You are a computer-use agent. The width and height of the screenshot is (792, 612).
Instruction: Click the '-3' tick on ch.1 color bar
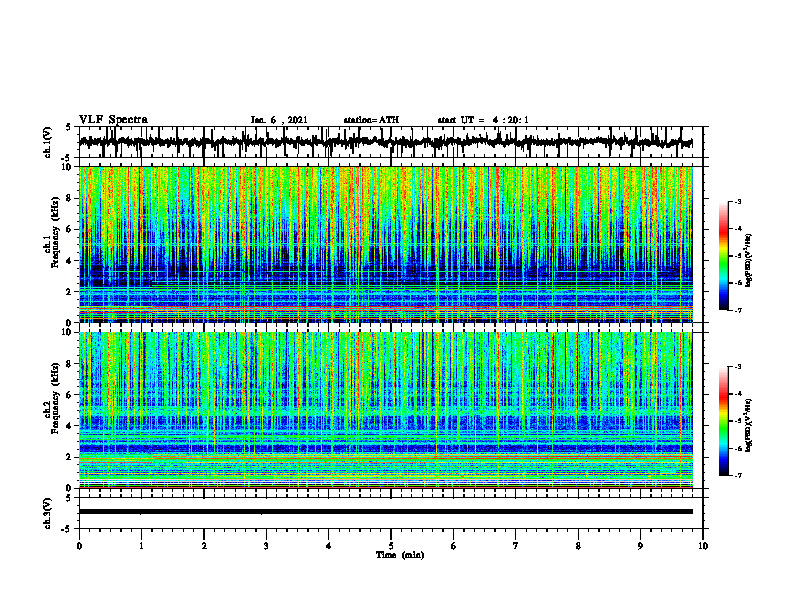click(737, 201)
